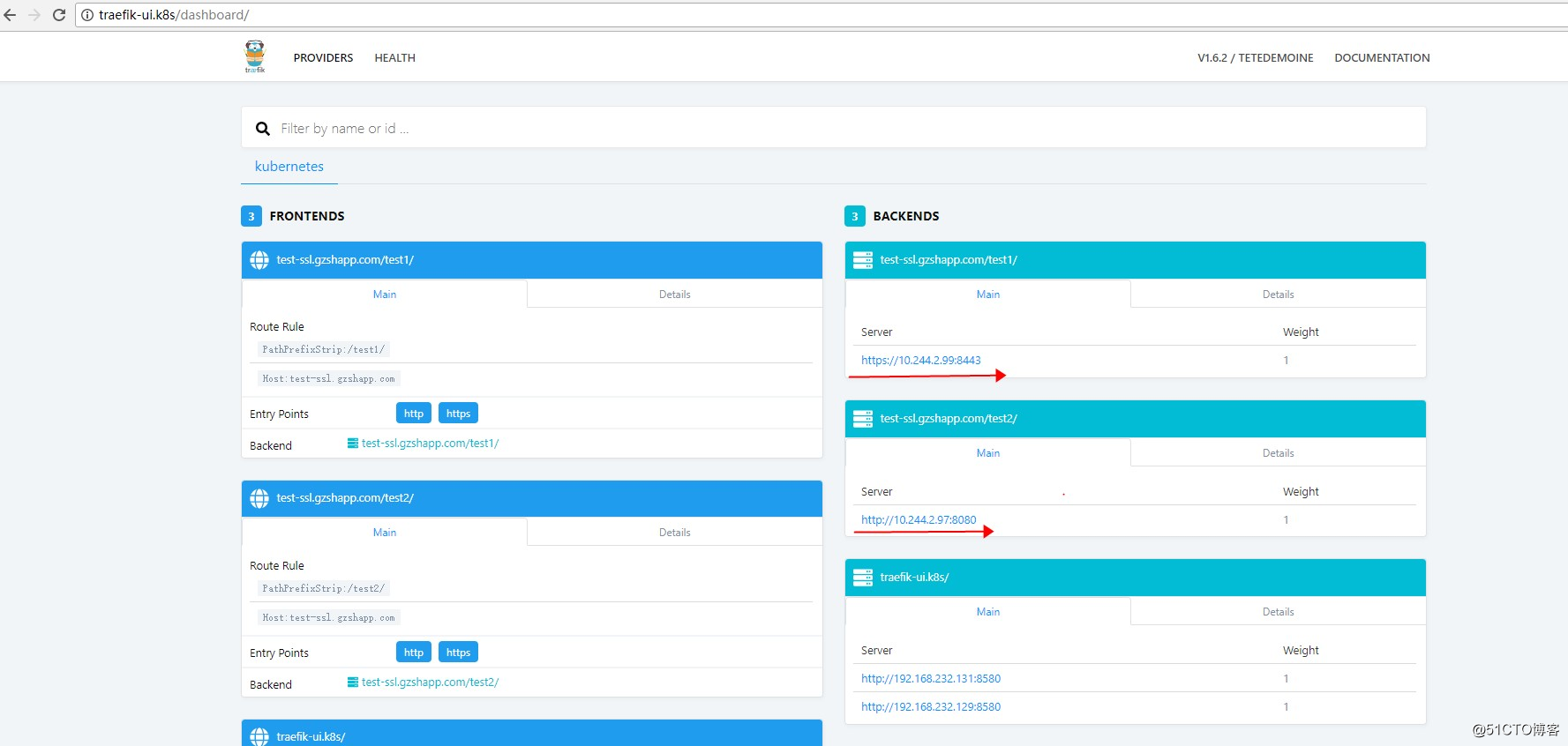Click http entry point of test2 frontend
1568x746 pixels.
tap(414, 653)
